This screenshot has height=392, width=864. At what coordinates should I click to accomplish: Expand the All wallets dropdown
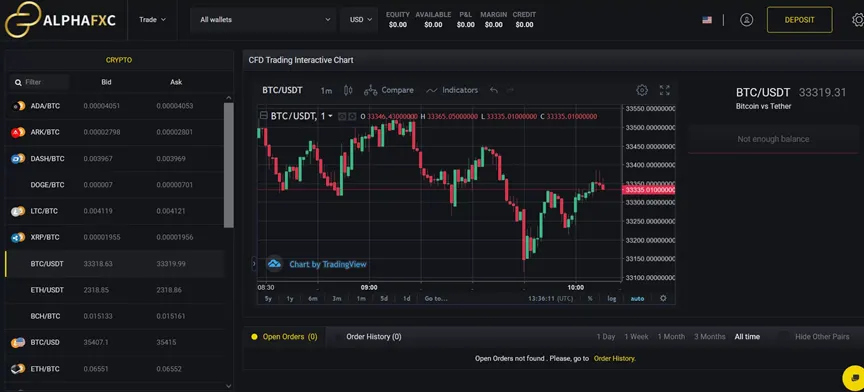tap(263, 20)
